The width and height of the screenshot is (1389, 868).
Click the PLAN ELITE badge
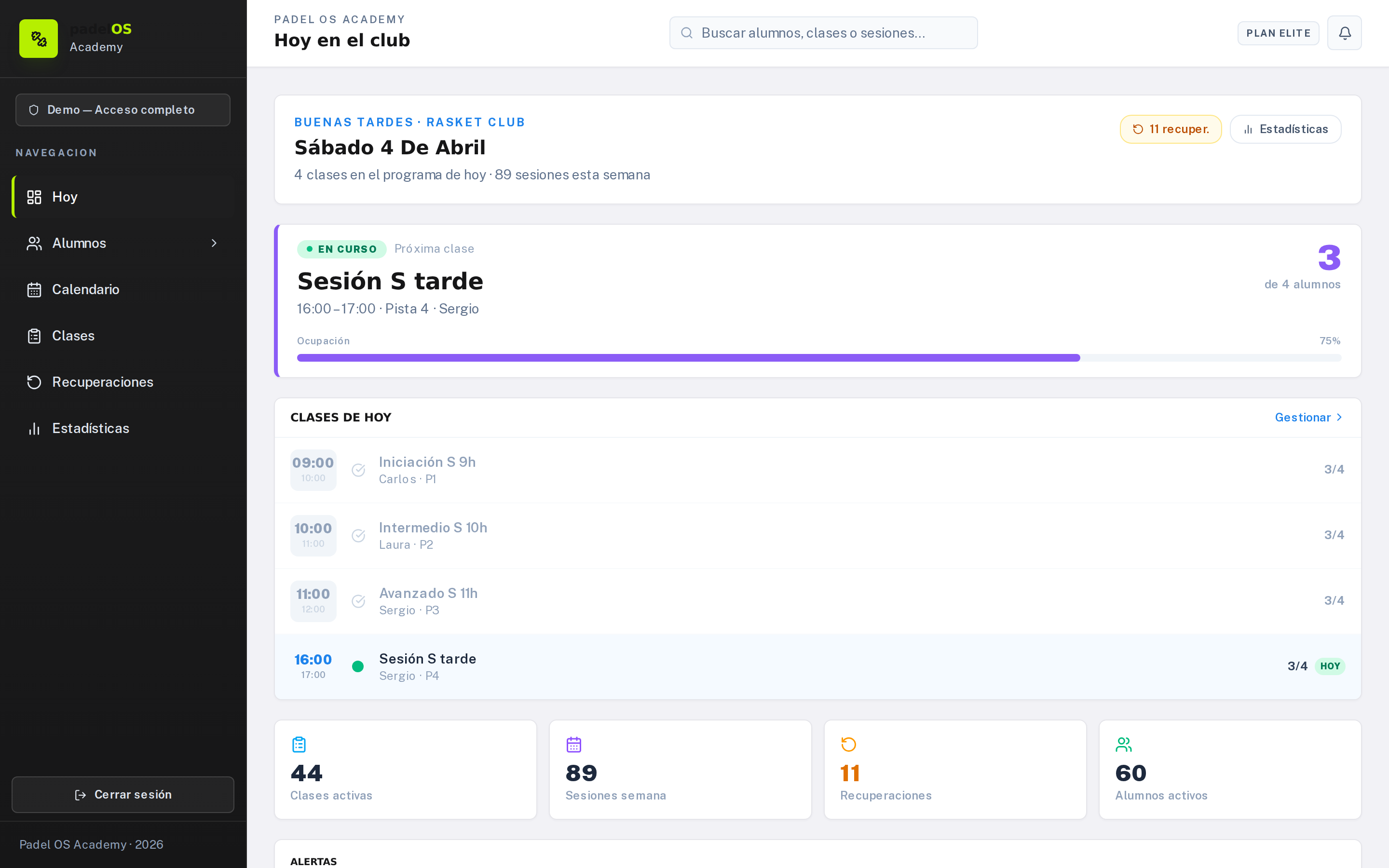click(x=1278, y=33)
